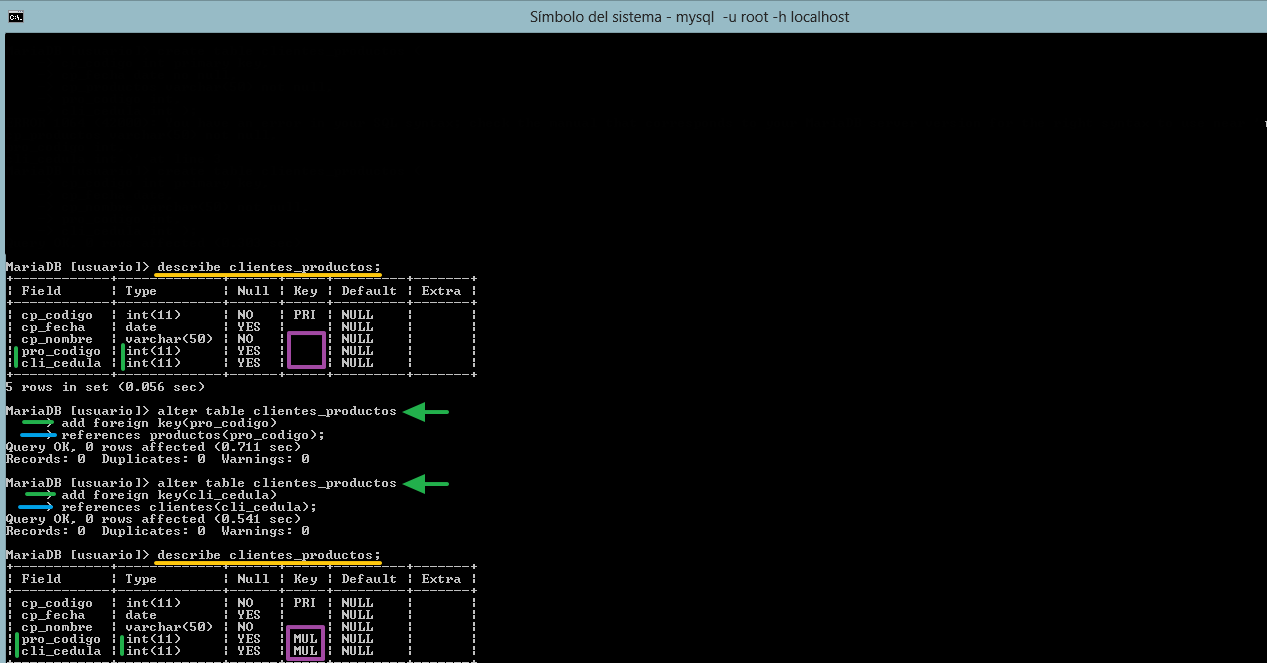
Task: Click the empty purple box in first table
Action: (x=306, y=351)
